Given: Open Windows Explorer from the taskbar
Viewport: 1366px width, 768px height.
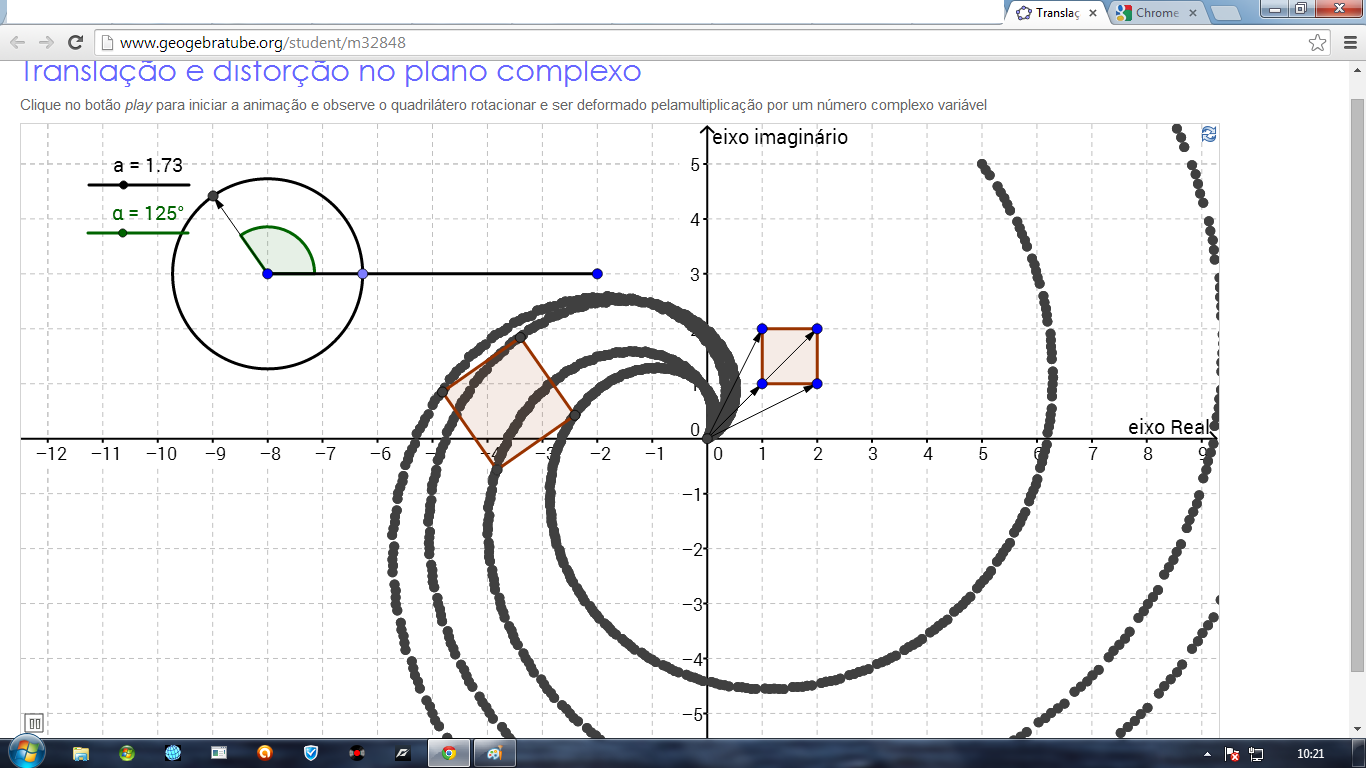Looking at the screenshot, I should click(80, 753).
